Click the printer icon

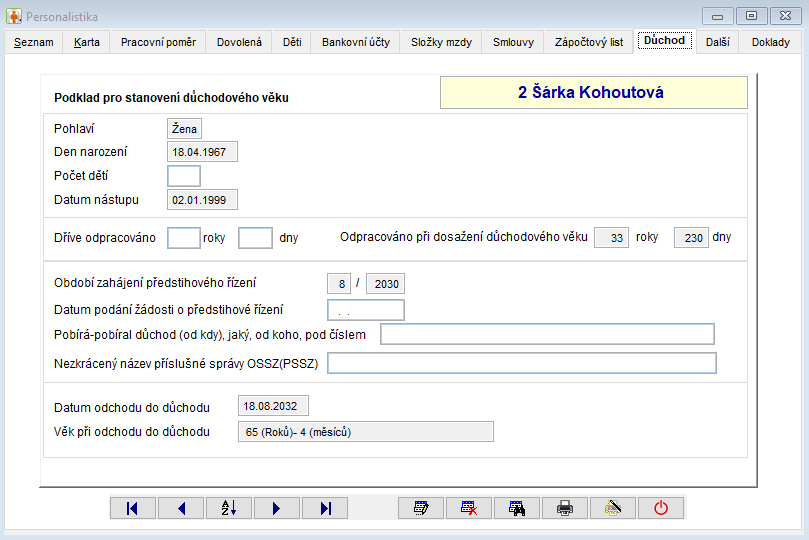(x=565, y=508)
